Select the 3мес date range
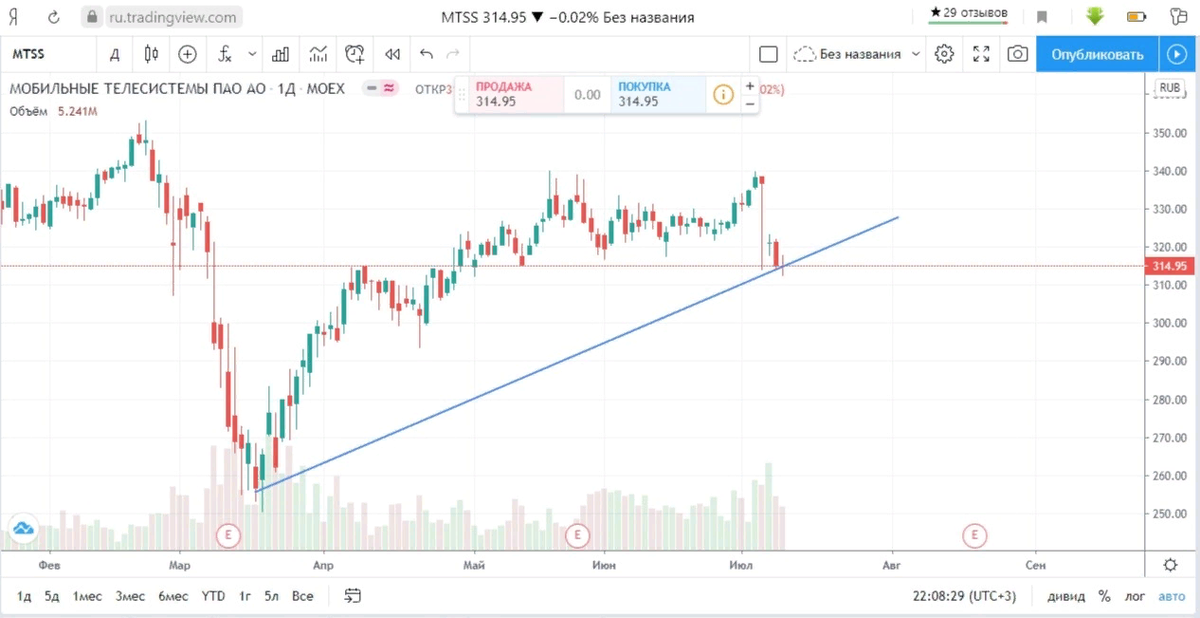Image resolution: width=1200 pixels, height=618 pixels. pyautogui.click(x=130, y=596)
